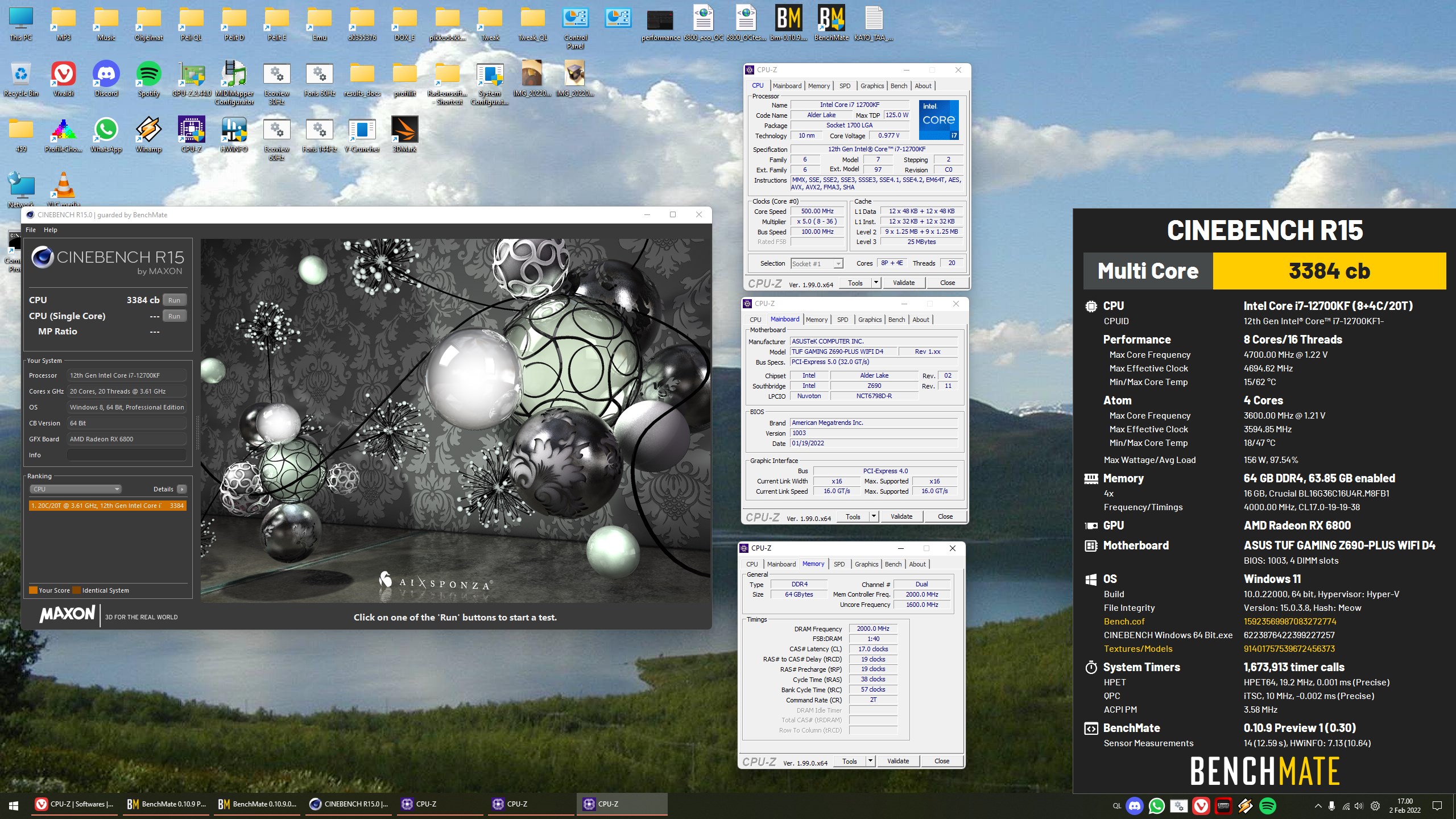
Task: Open ProfileCho... desktop shortcut
Action: pos(63,135)
